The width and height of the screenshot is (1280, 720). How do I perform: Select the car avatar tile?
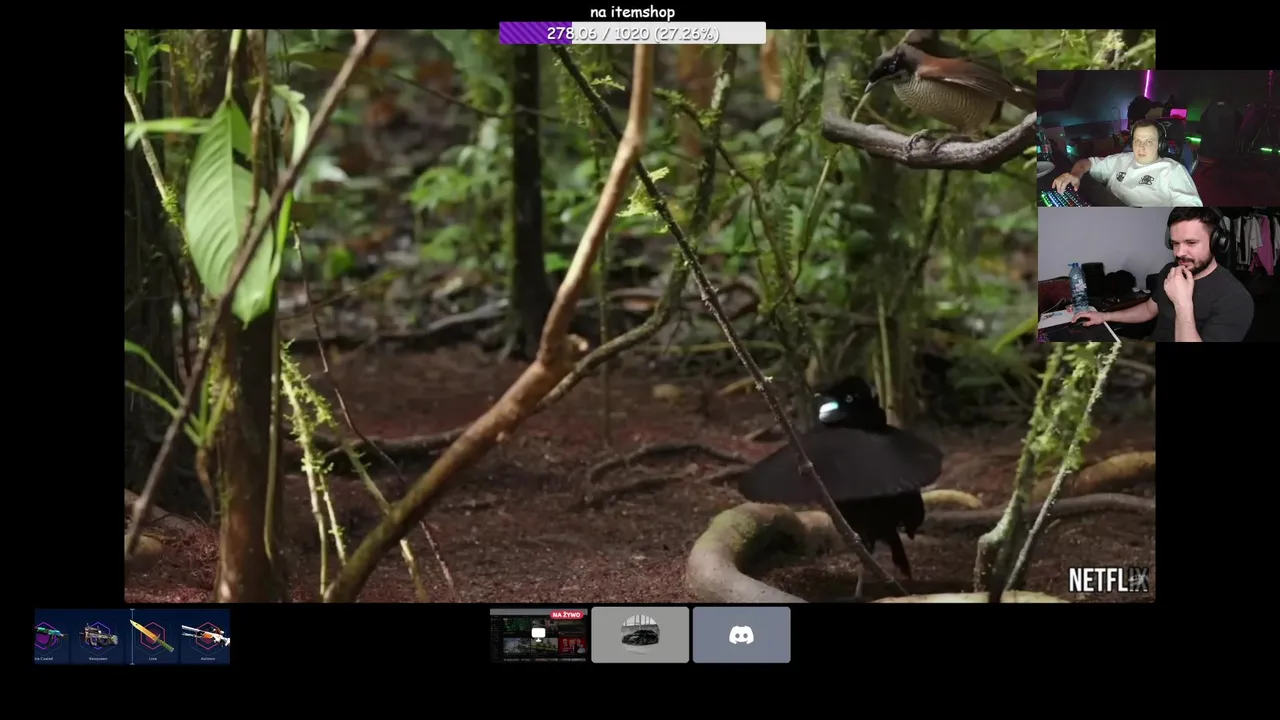[x=640, y=635]
